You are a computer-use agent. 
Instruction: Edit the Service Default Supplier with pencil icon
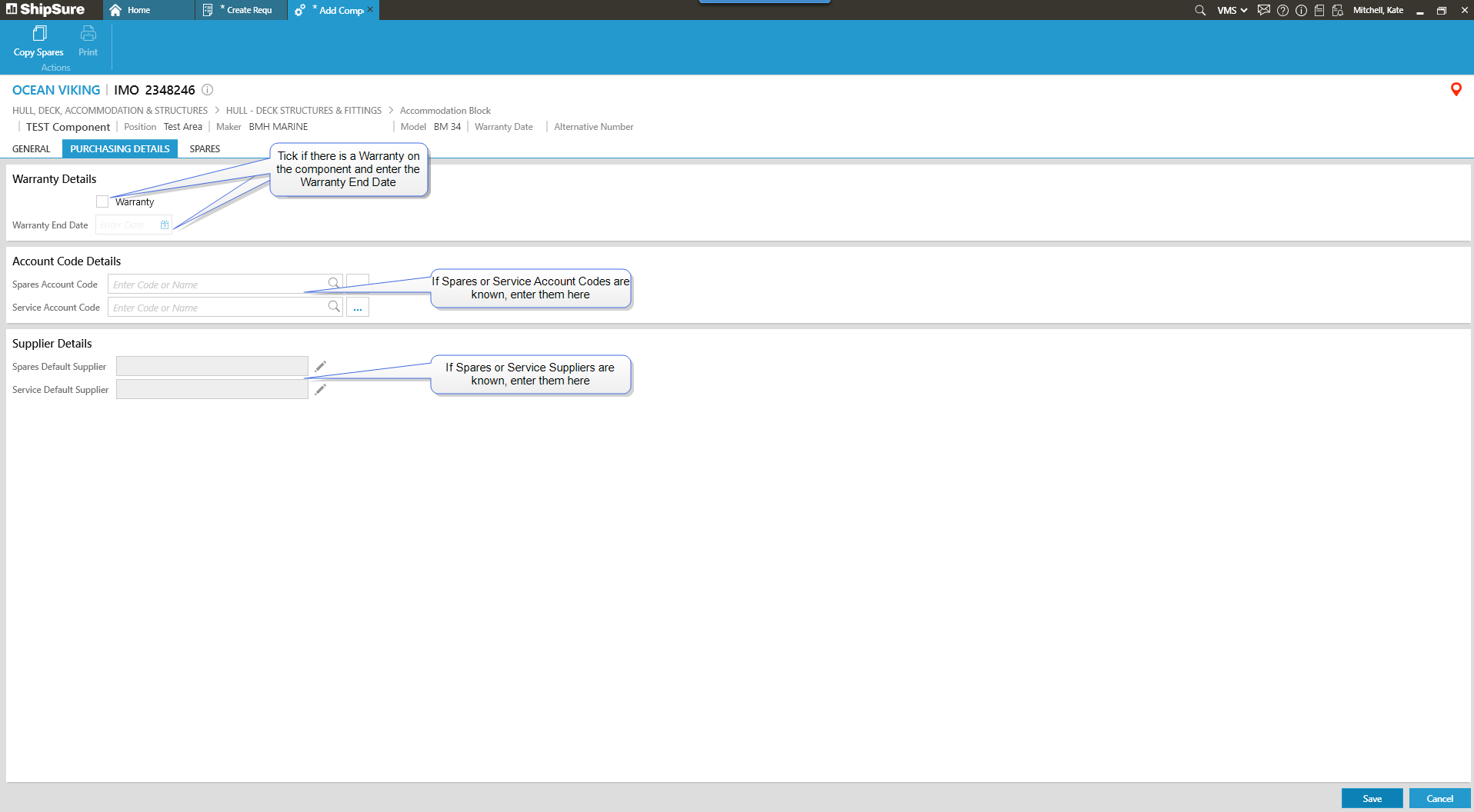(x=321, y=389)
